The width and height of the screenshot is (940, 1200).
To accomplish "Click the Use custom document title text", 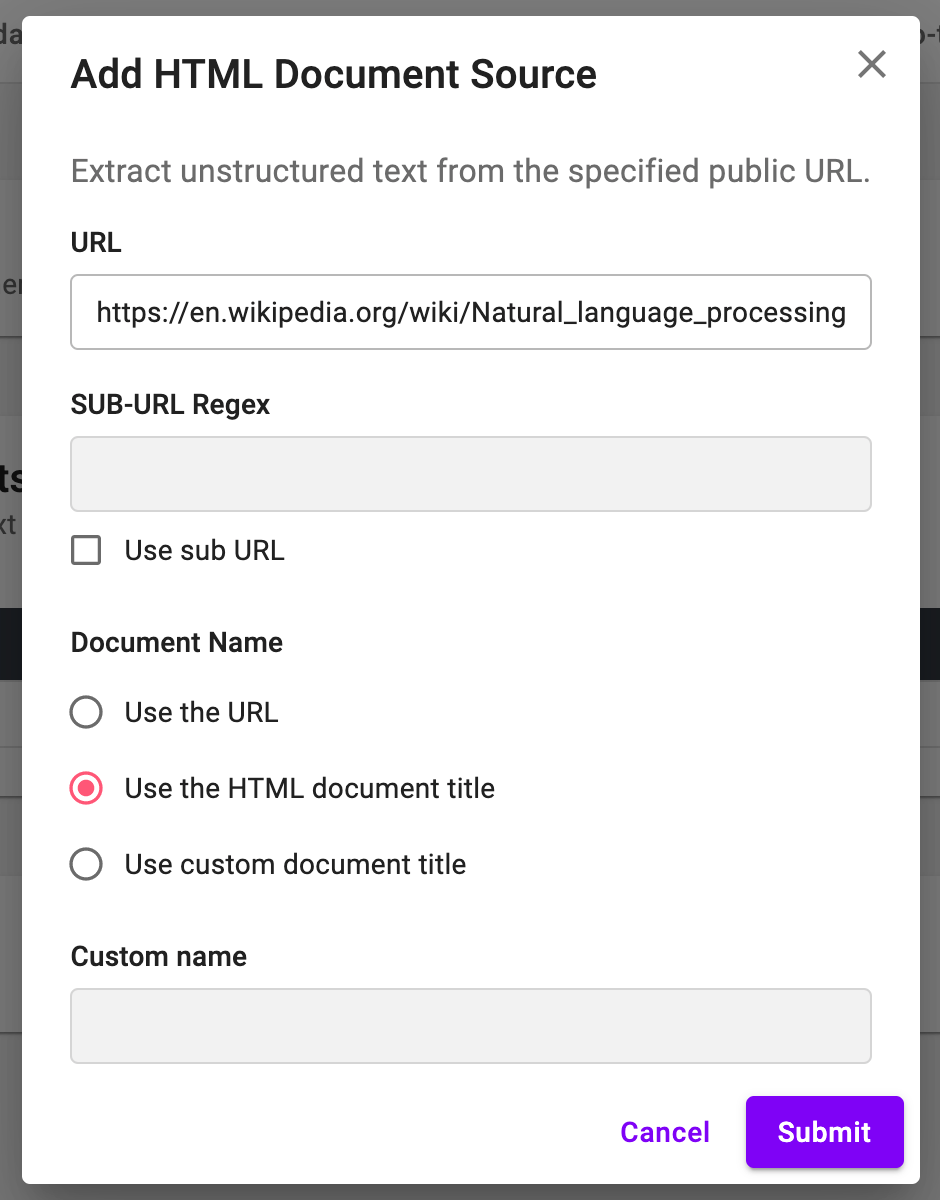I will (x=295, y=864).
